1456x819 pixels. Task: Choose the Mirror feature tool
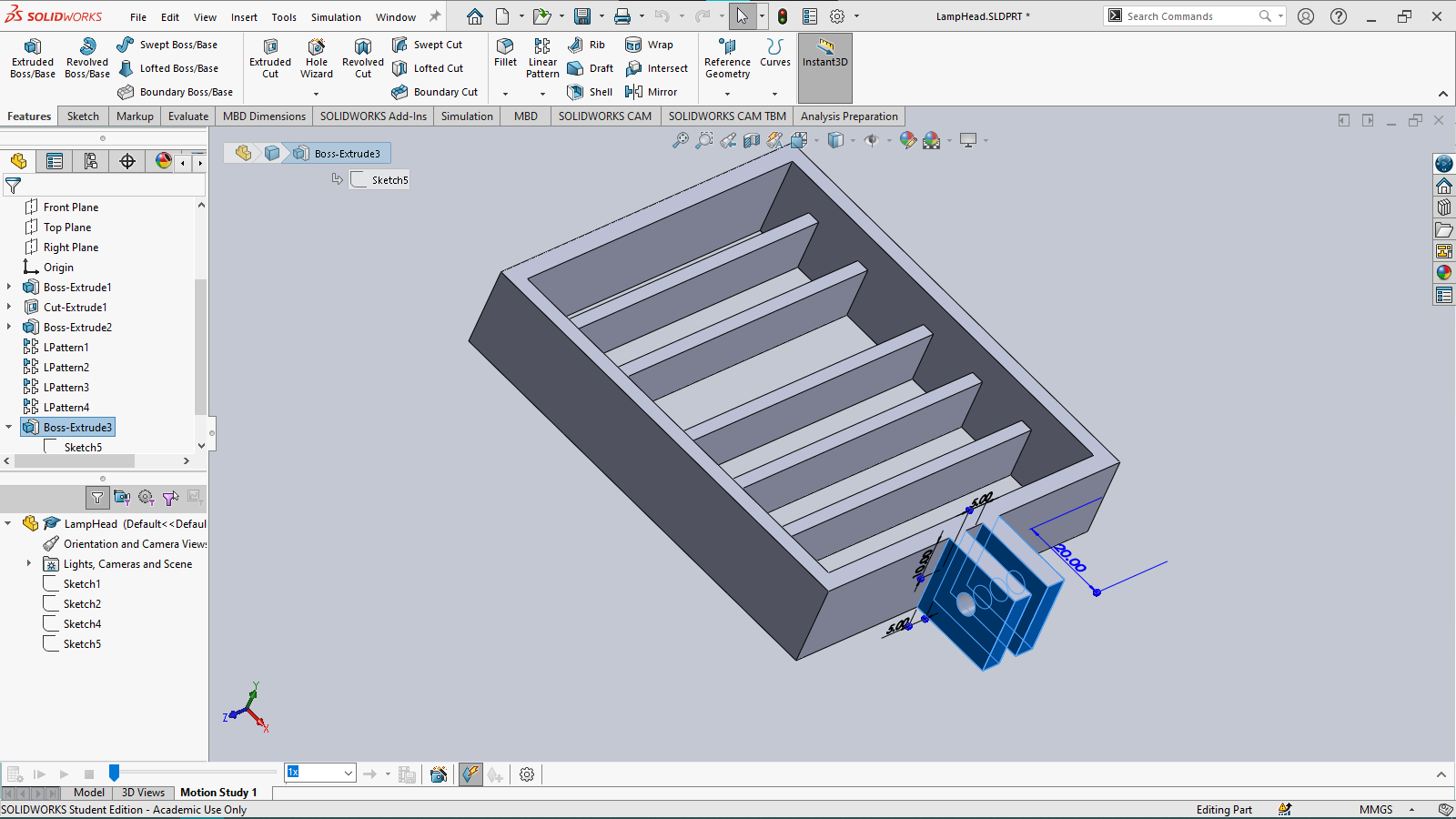coord(652,92)
